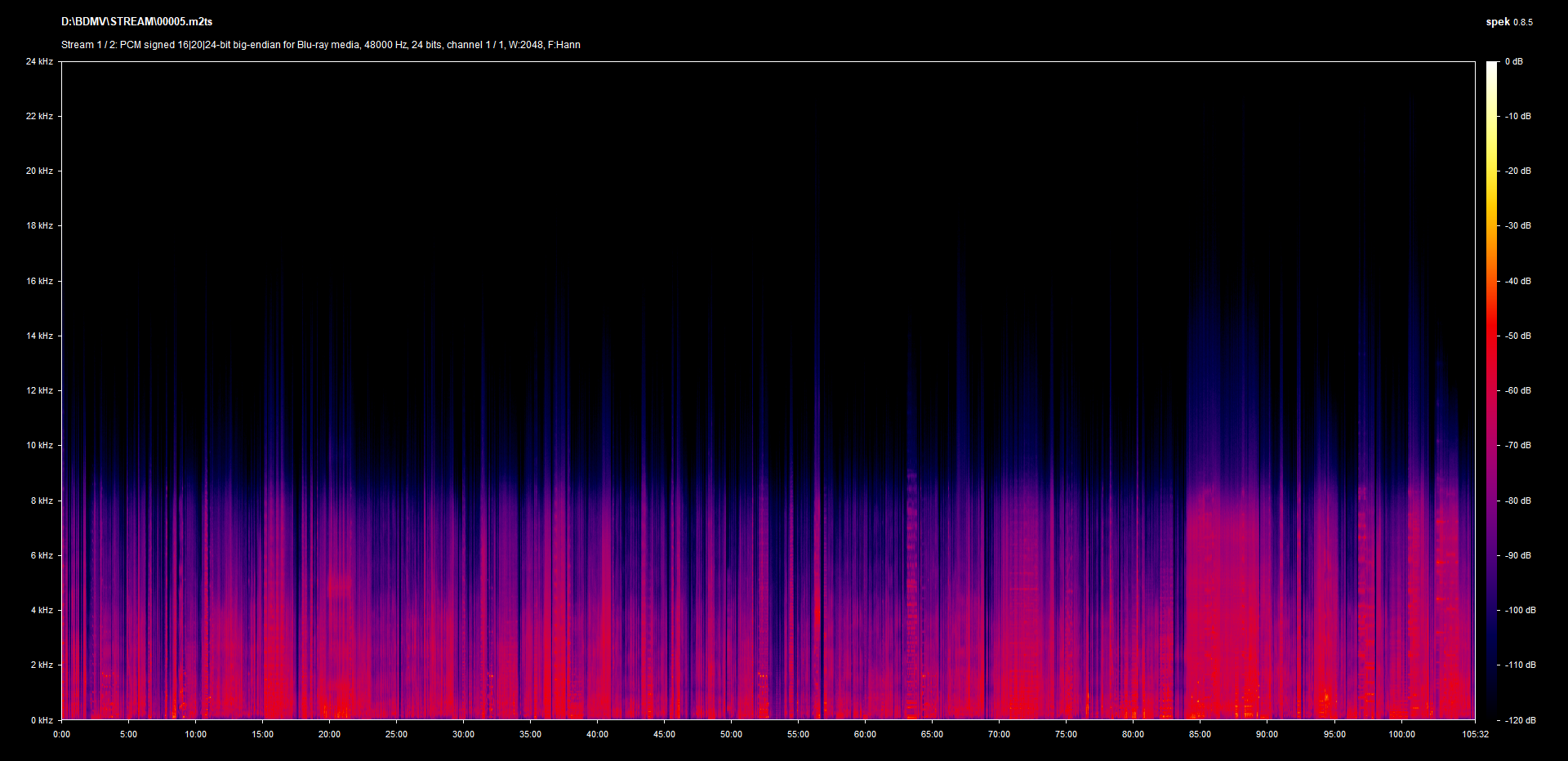This screenshot has height=761, width=1568.
Task: Select the -50 dB scale label
Action: pos(1518,336)
